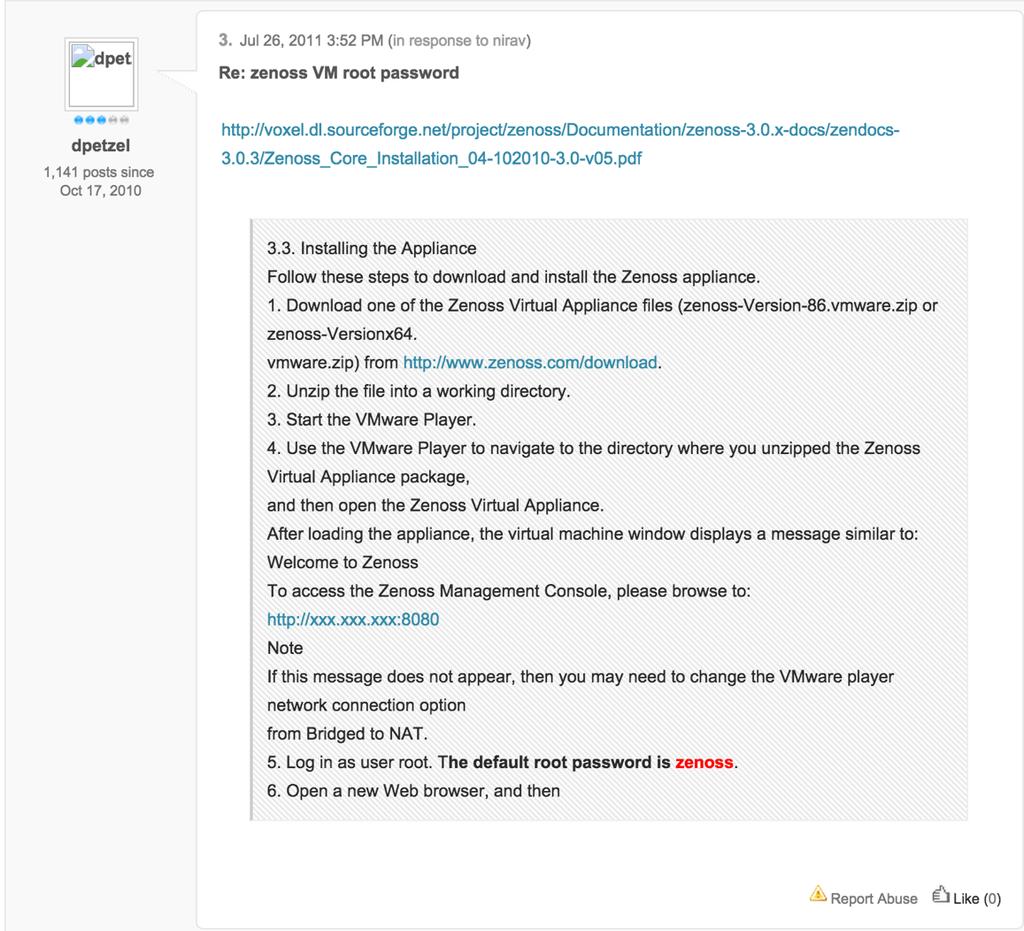This screenshot has width=1024, height=931.
Task: Click the Report Abuse link
Action: pyautogui.click(x=874, y=899)
